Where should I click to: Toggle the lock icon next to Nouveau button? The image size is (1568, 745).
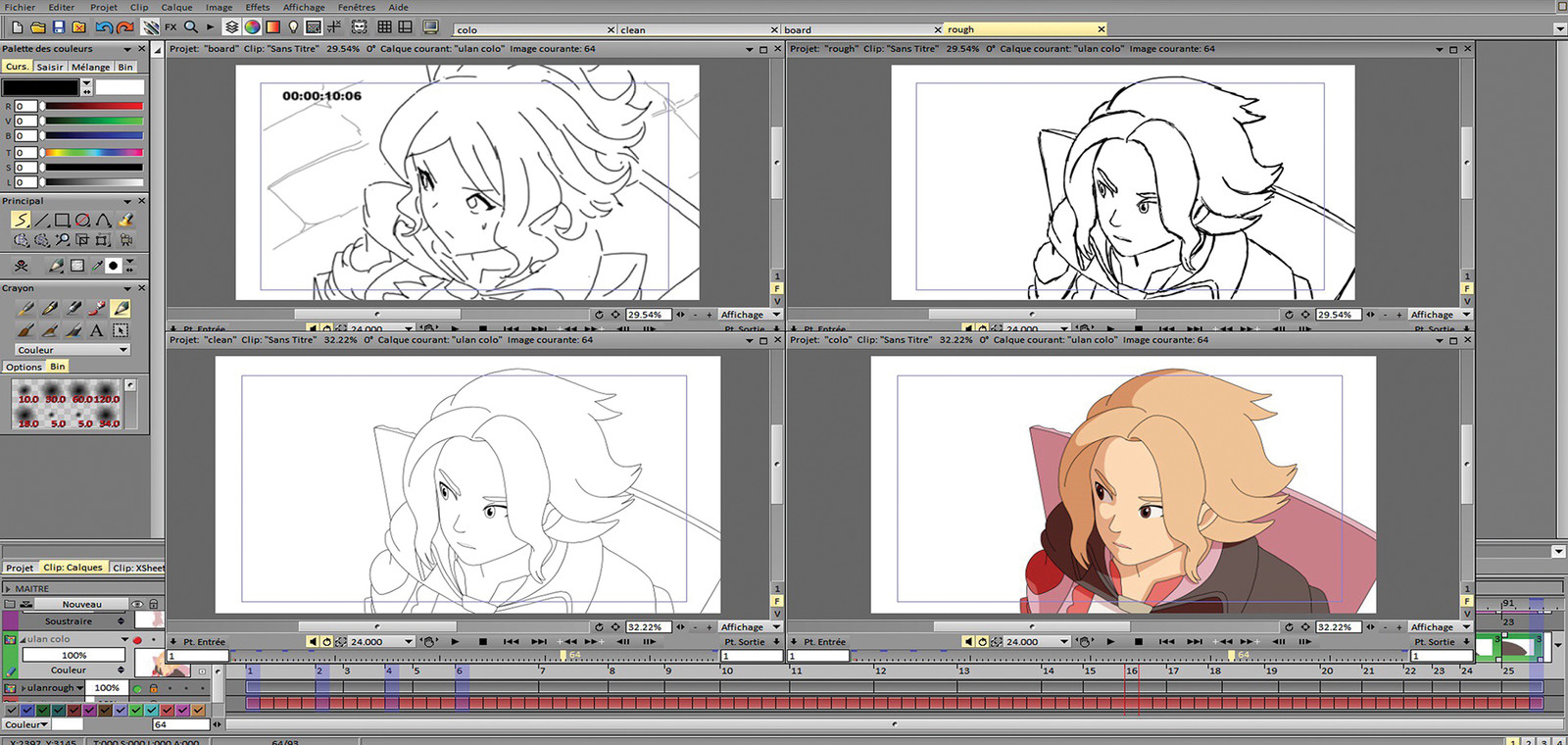pos(153,604)
